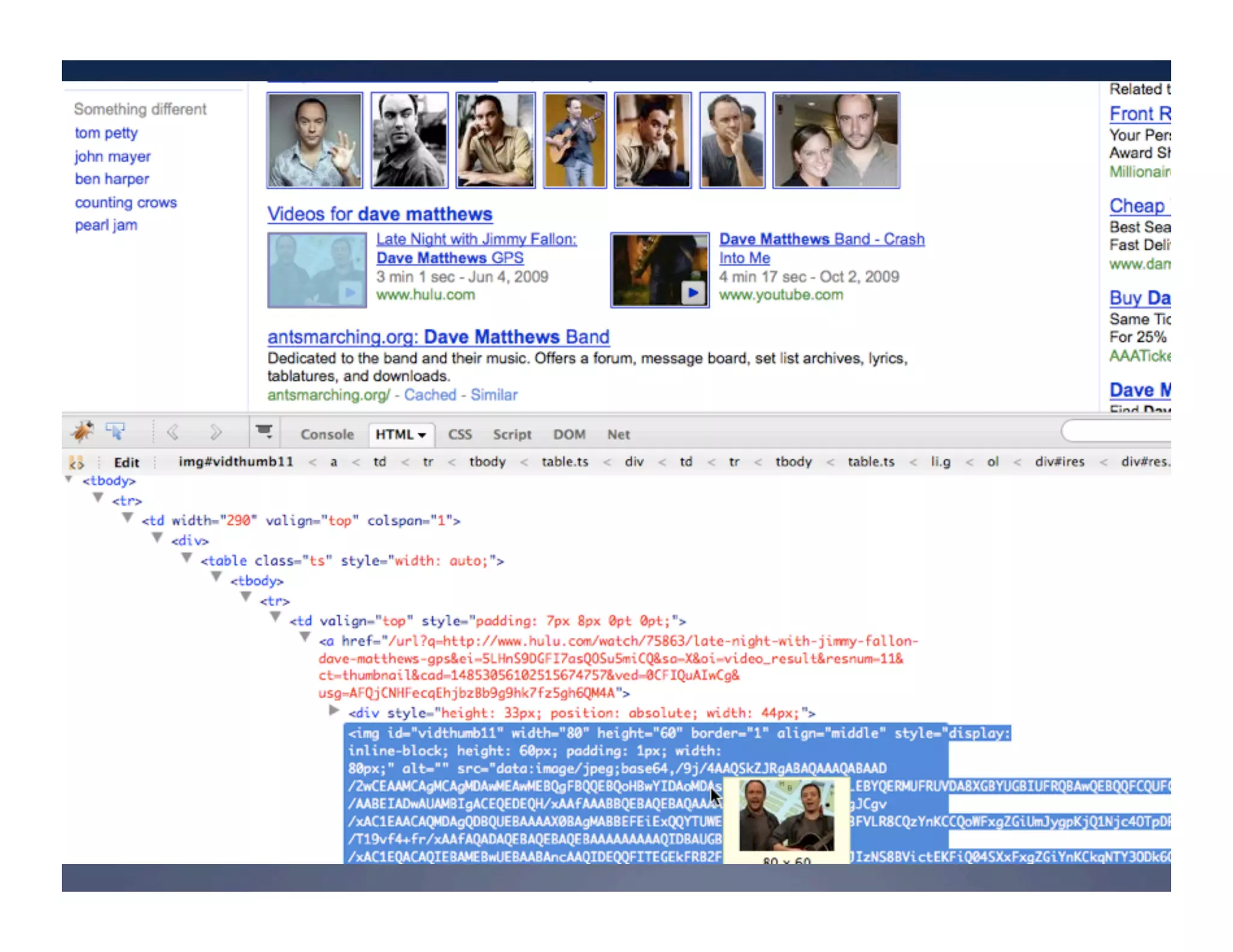Viewport: 1233px width, 952px height.
Task: Click the back navigation arrow in Firebug
Action: pos(173,432)
